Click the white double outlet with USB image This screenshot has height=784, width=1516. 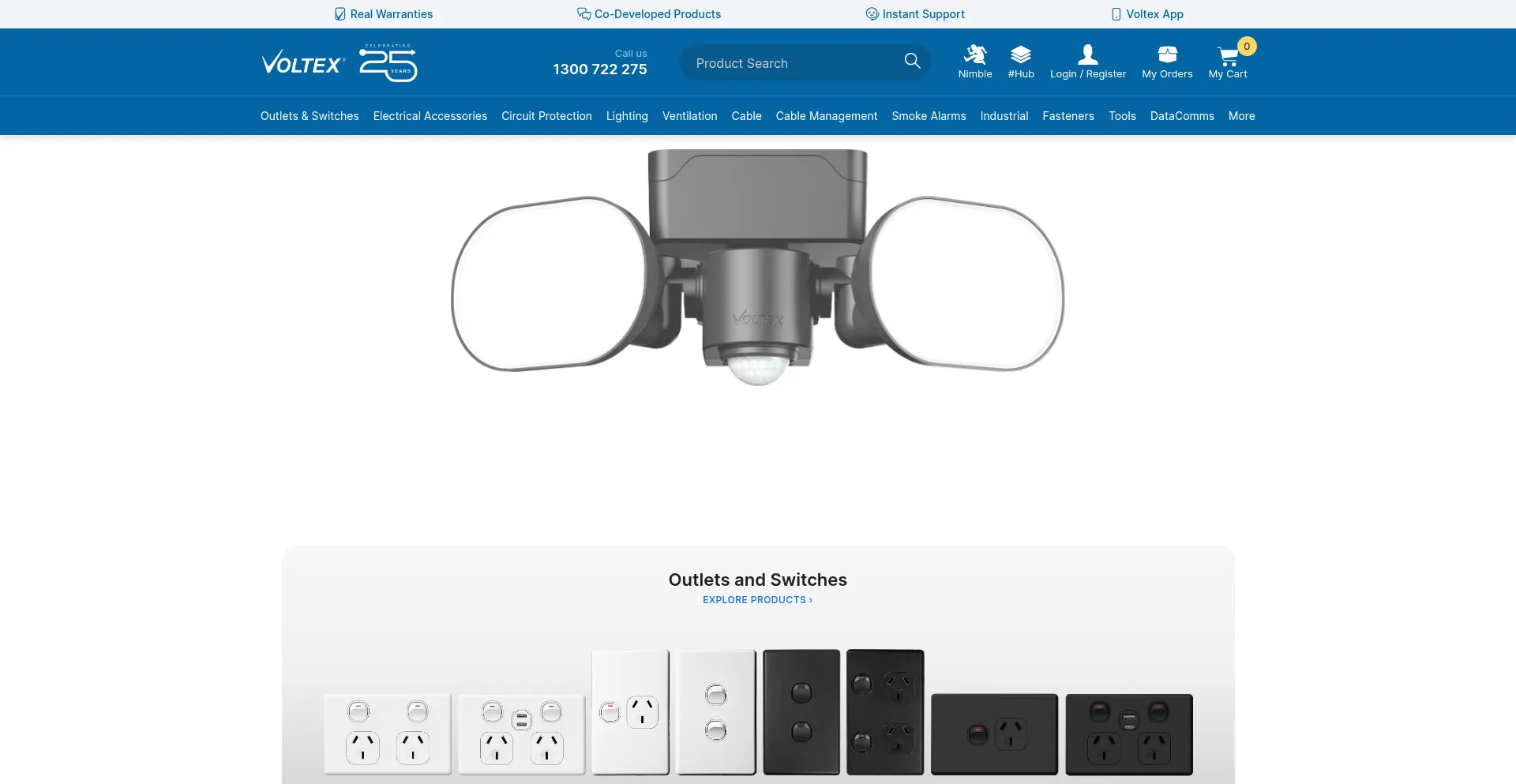(522, 734)
